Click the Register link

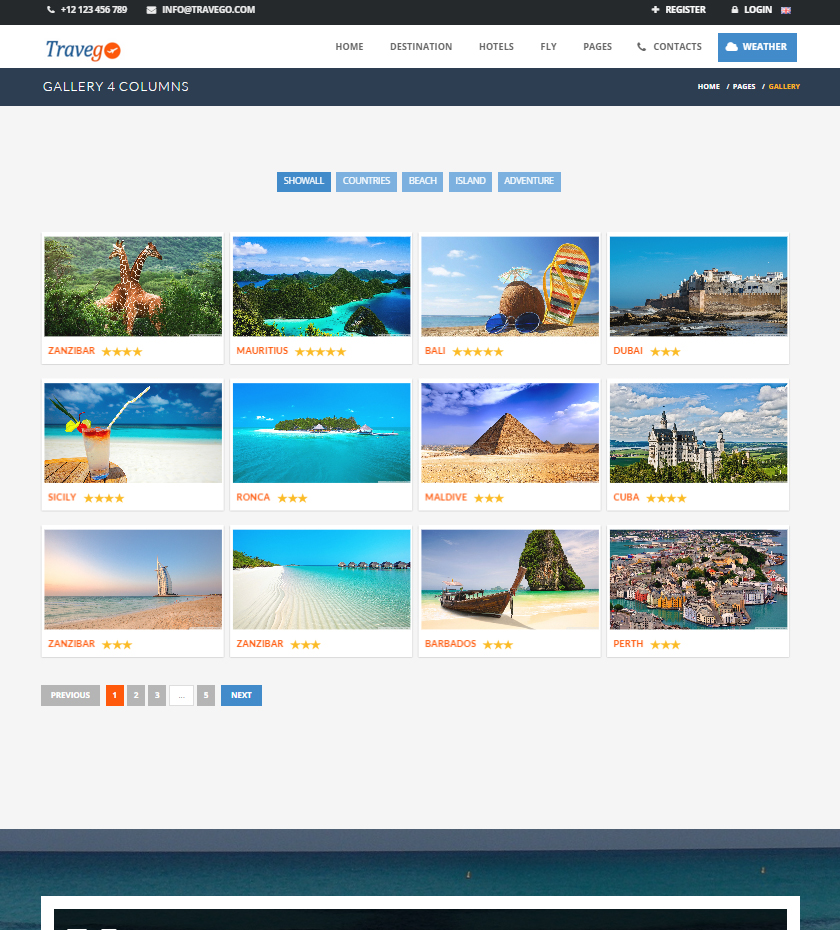[685, 10]
